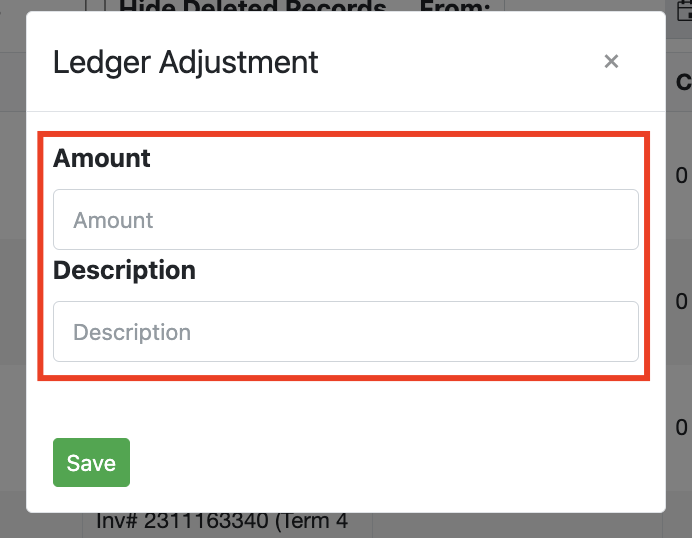Click the middle 0 value at right edge
This screenshot has width=692, height=538.
pos(681,301)
